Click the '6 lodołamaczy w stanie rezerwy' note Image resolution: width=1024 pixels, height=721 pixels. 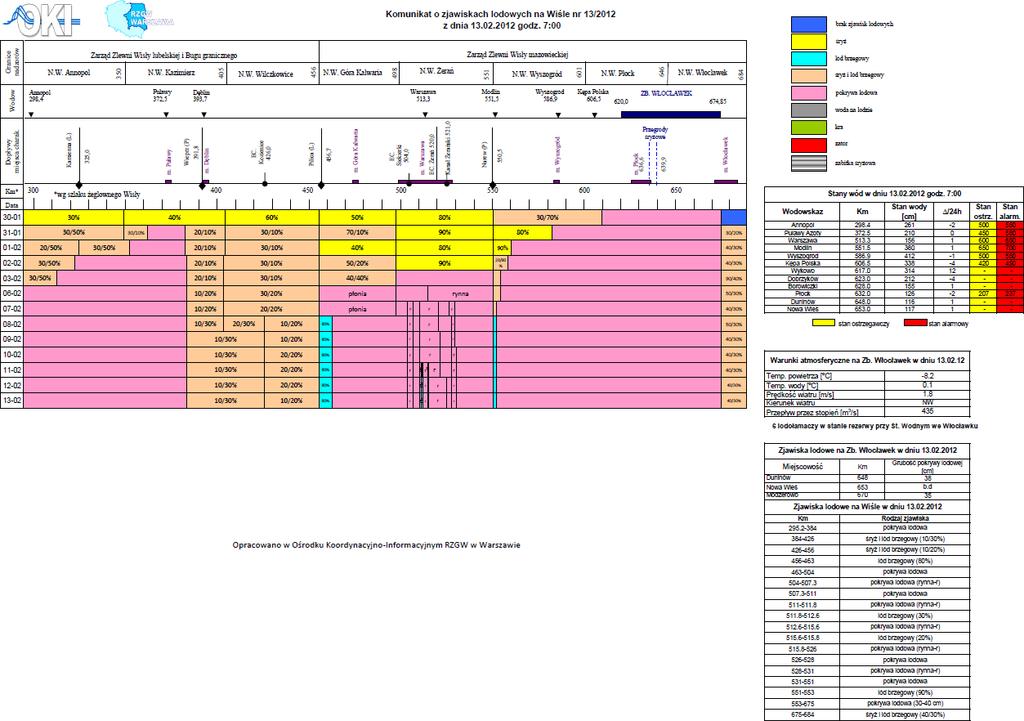[x=874, y=426]
